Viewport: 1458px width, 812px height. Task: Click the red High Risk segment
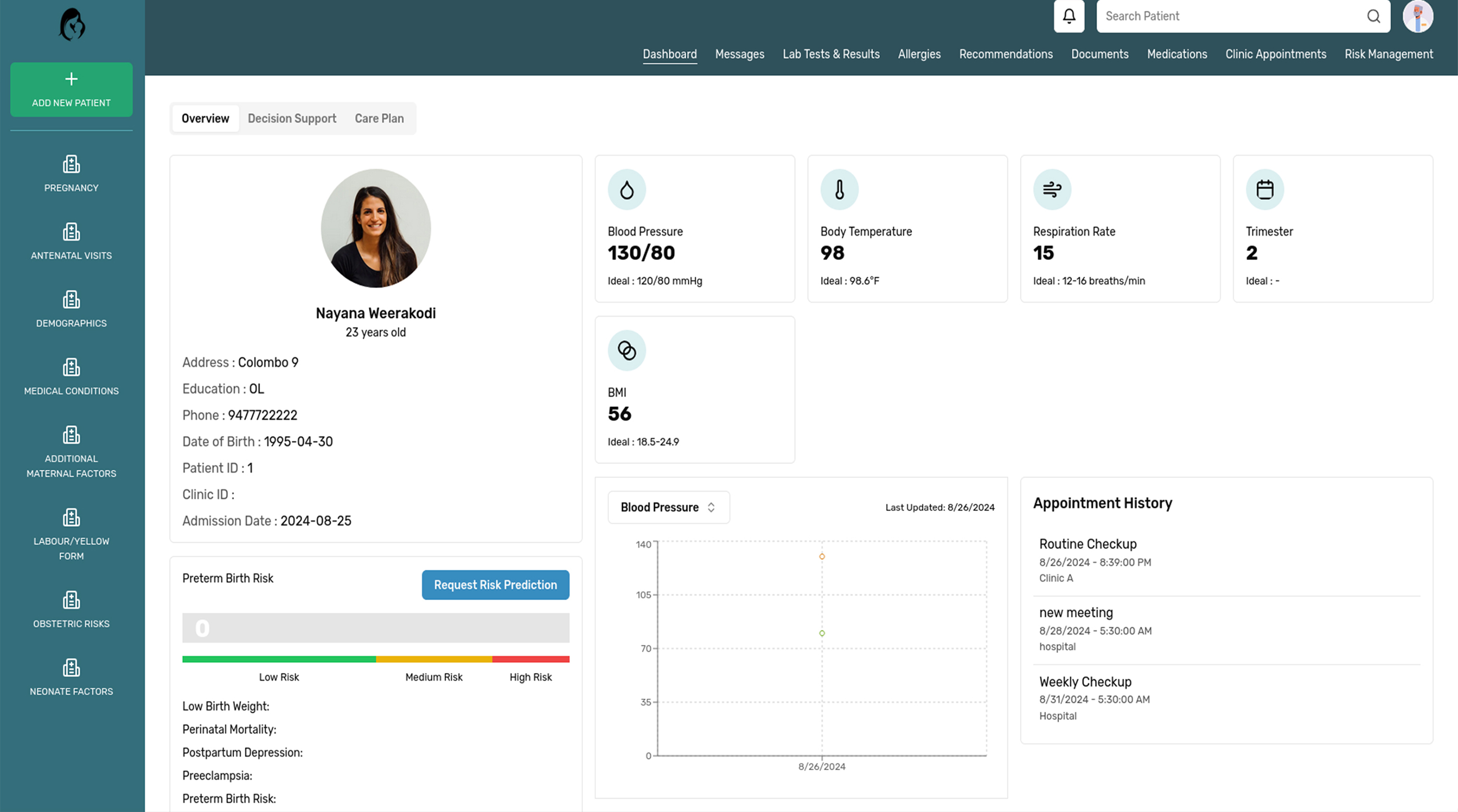(x=531, y=659)
